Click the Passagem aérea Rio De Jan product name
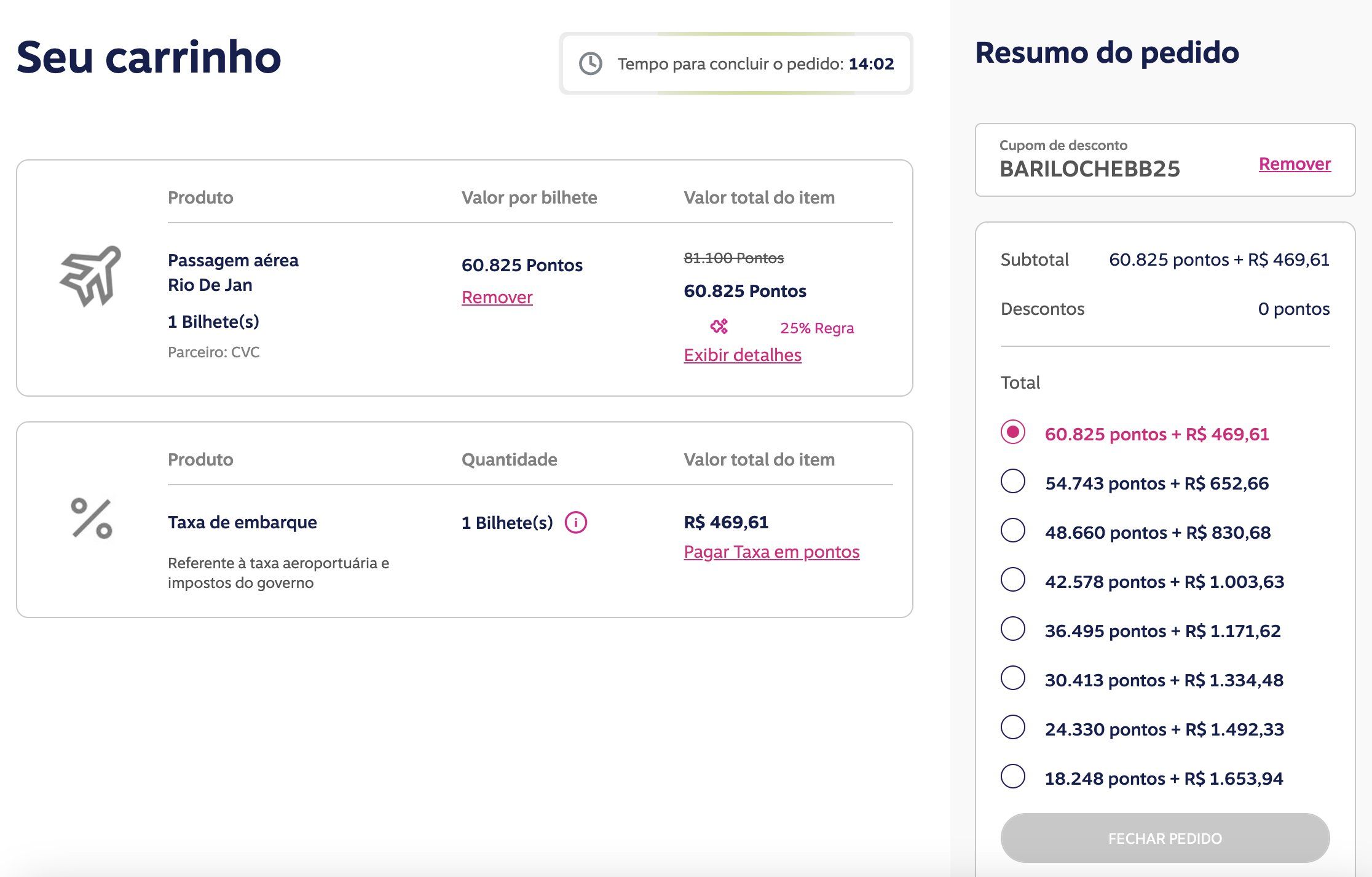The image size is (1372, 877). click(x=233, y=272)
